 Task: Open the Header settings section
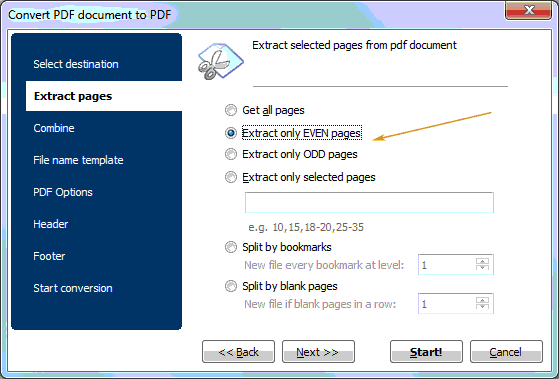(x=51, y=224)
